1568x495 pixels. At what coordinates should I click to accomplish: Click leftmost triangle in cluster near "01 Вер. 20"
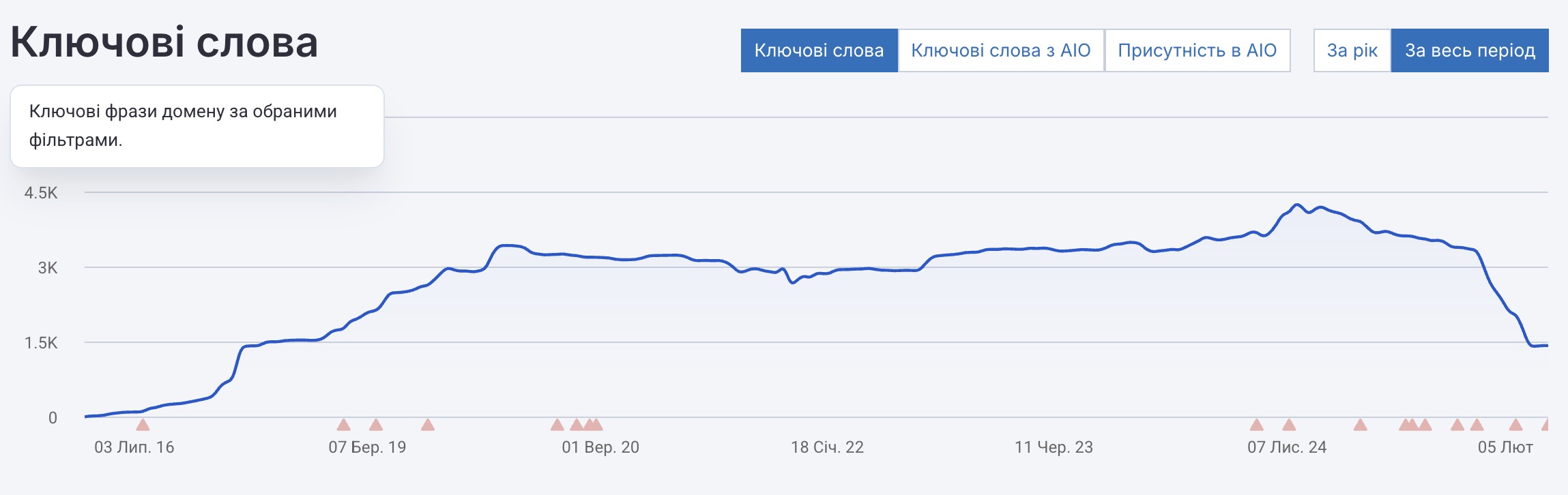557,425
